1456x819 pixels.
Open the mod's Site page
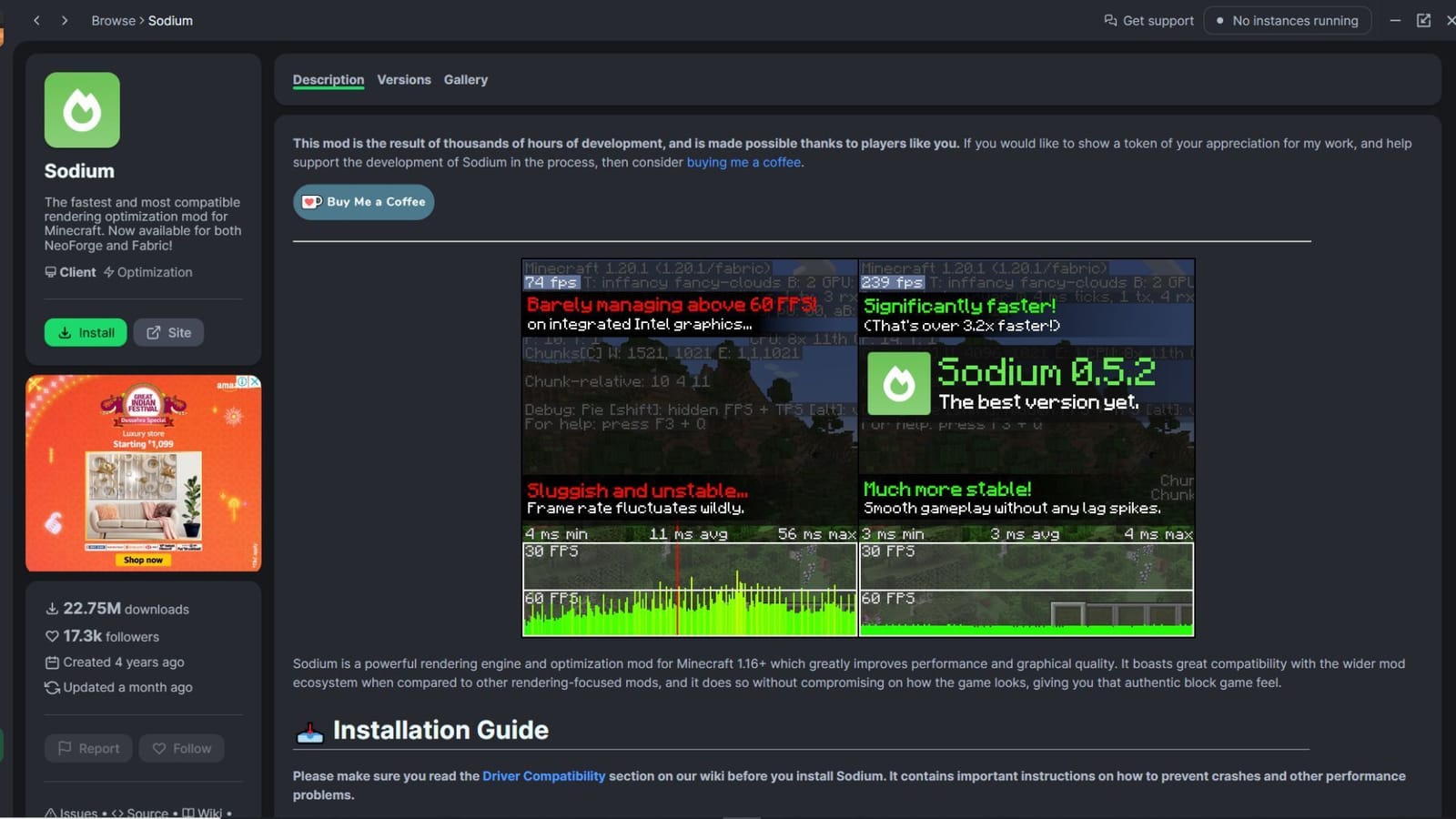167,332
